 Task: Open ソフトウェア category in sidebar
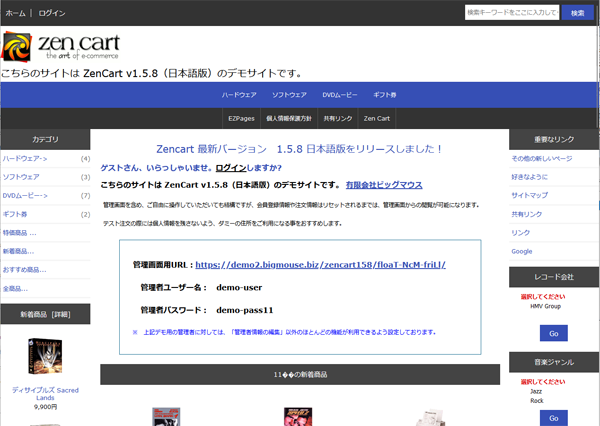coord(21,177)
